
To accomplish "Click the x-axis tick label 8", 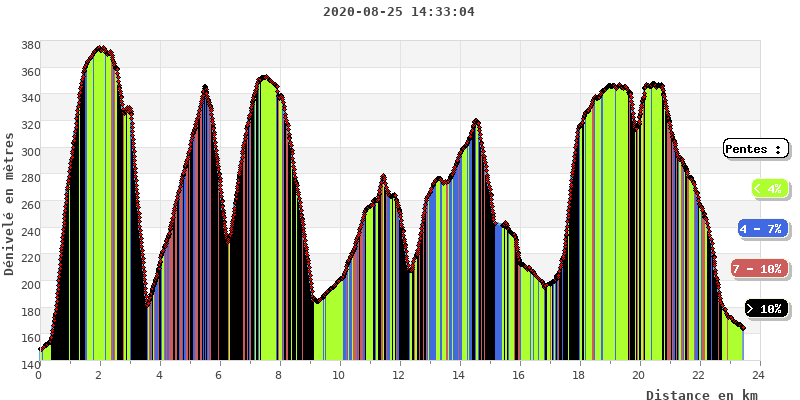I will (280, 376).
